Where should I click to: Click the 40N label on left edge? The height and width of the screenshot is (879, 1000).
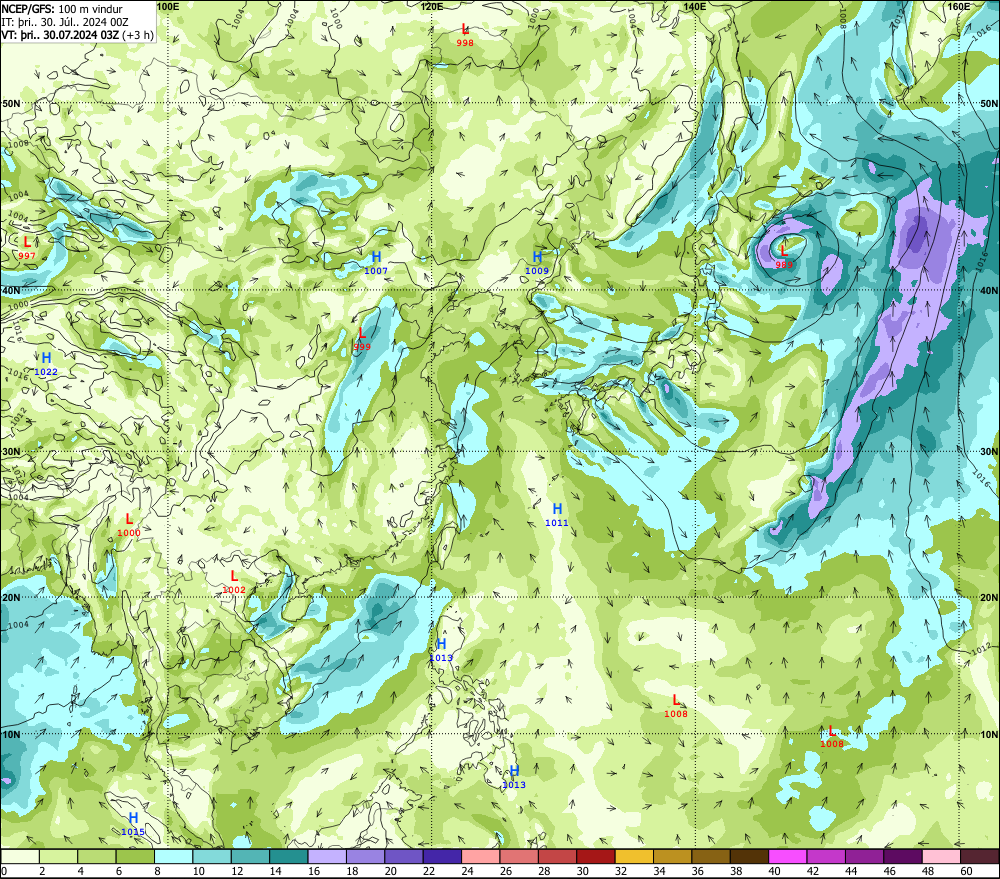11,290
